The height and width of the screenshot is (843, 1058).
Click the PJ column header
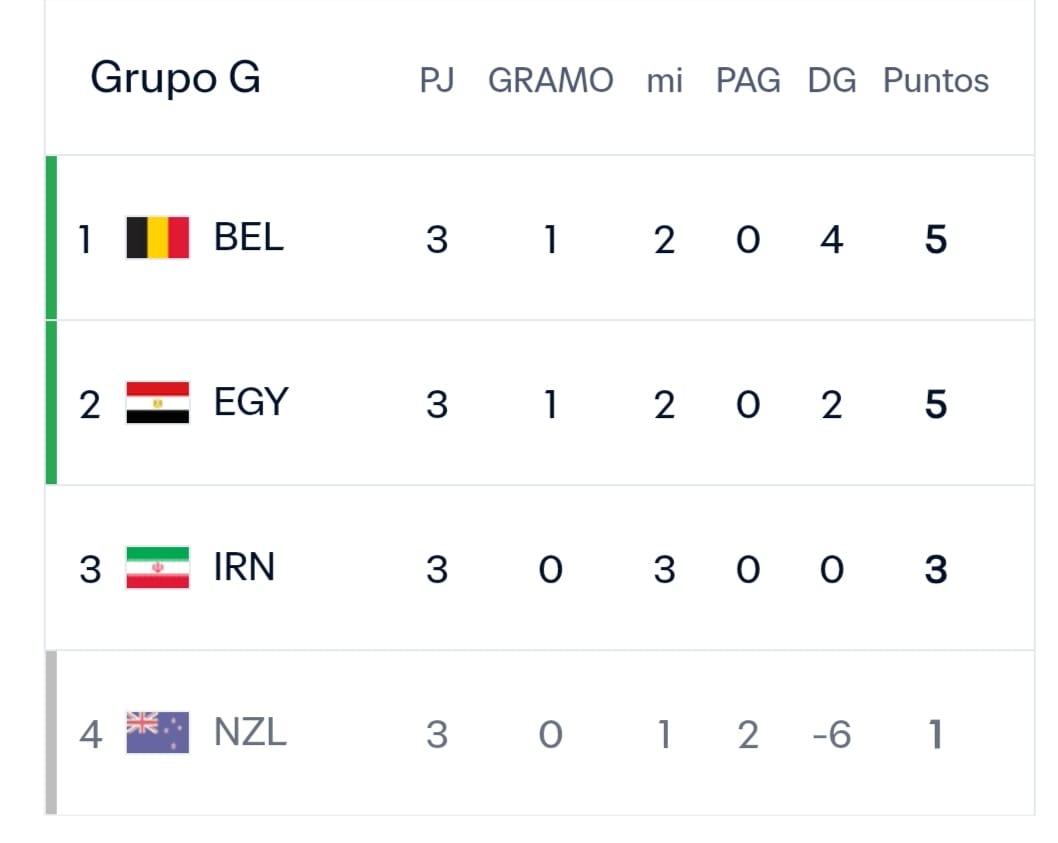coord(437,80)
